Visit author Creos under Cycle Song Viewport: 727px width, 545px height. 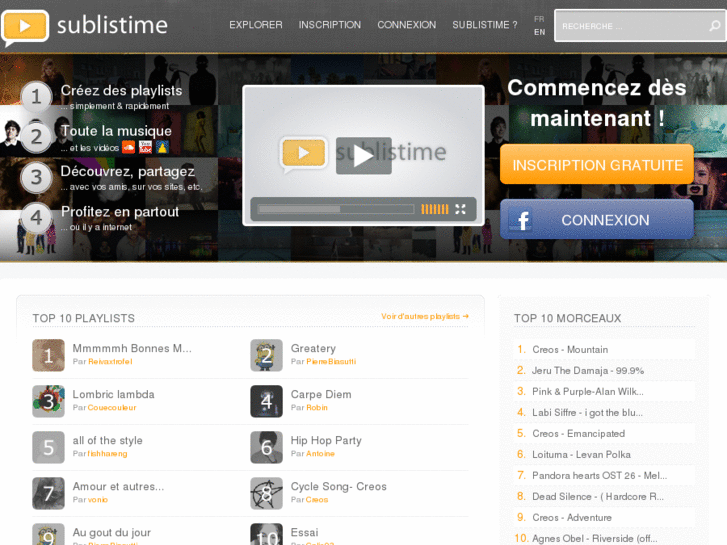pyautogui.click(x=317, y=500)
